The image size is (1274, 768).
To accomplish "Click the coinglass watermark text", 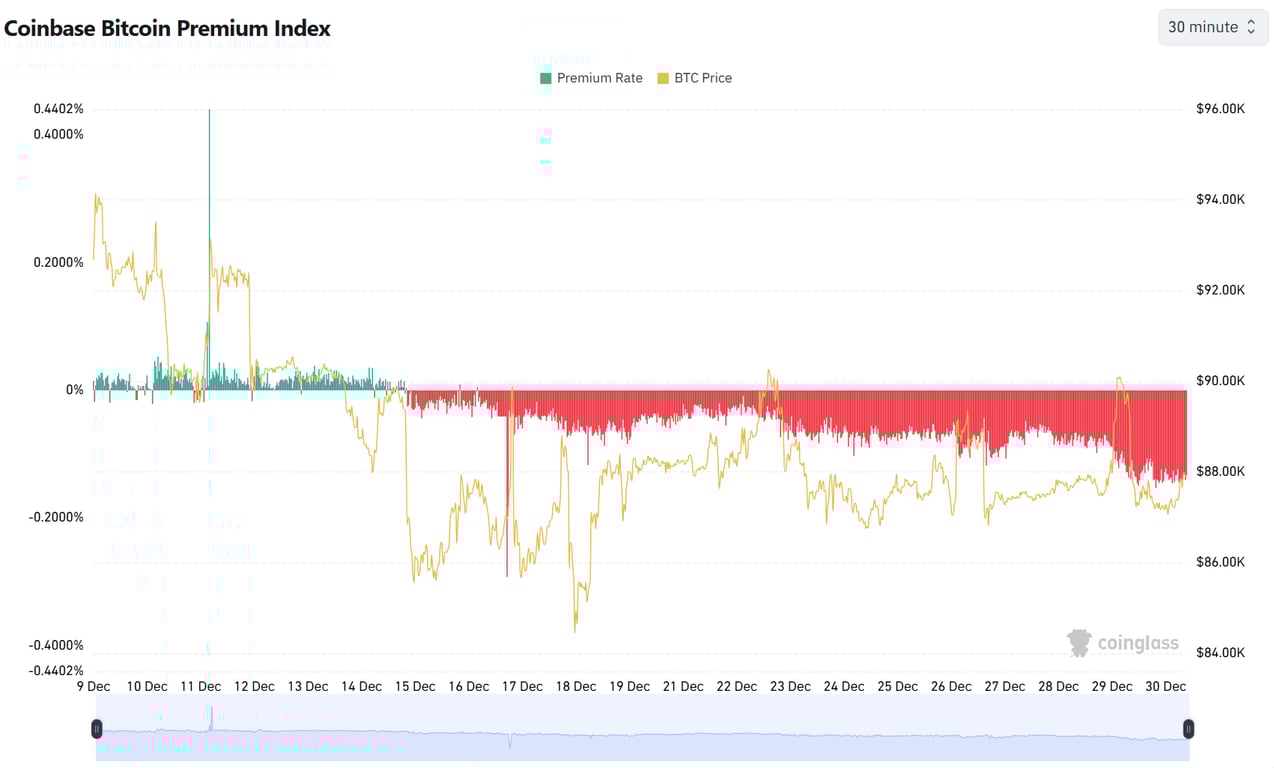I will [x=1137, y=643].
